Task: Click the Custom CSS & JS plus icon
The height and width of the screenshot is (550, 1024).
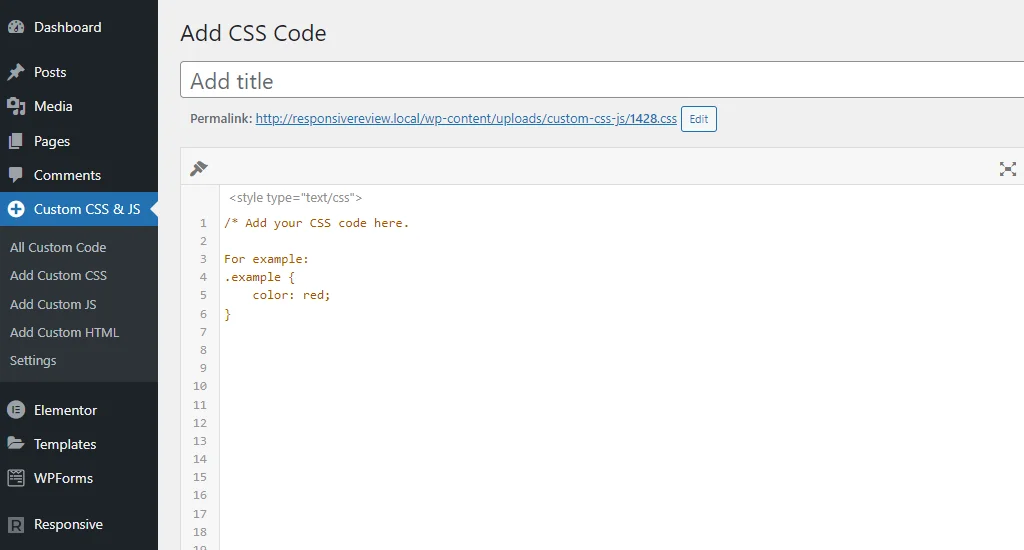Action: point(16,209)
